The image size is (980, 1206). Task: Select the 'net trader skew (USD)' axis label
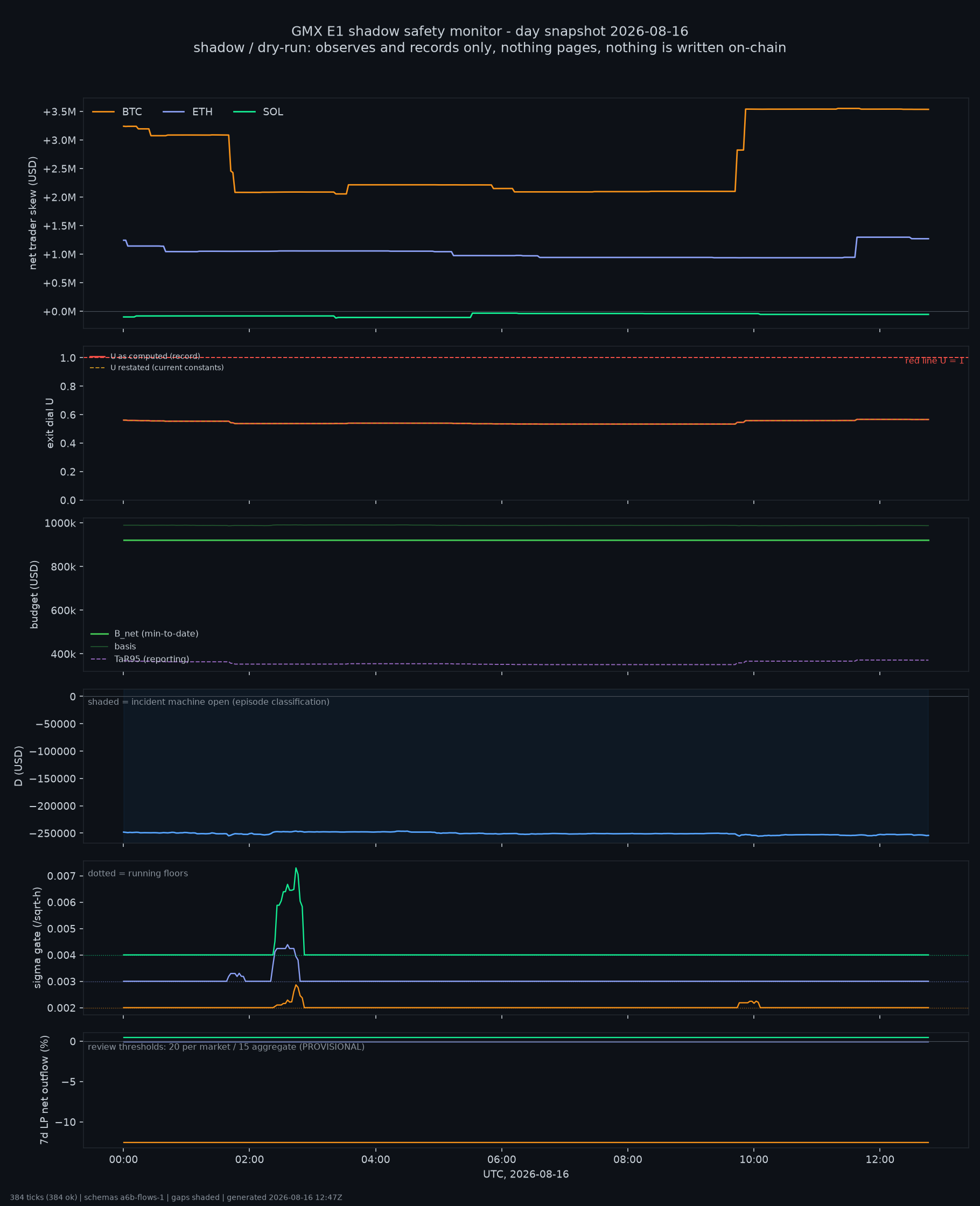(33, 213)
